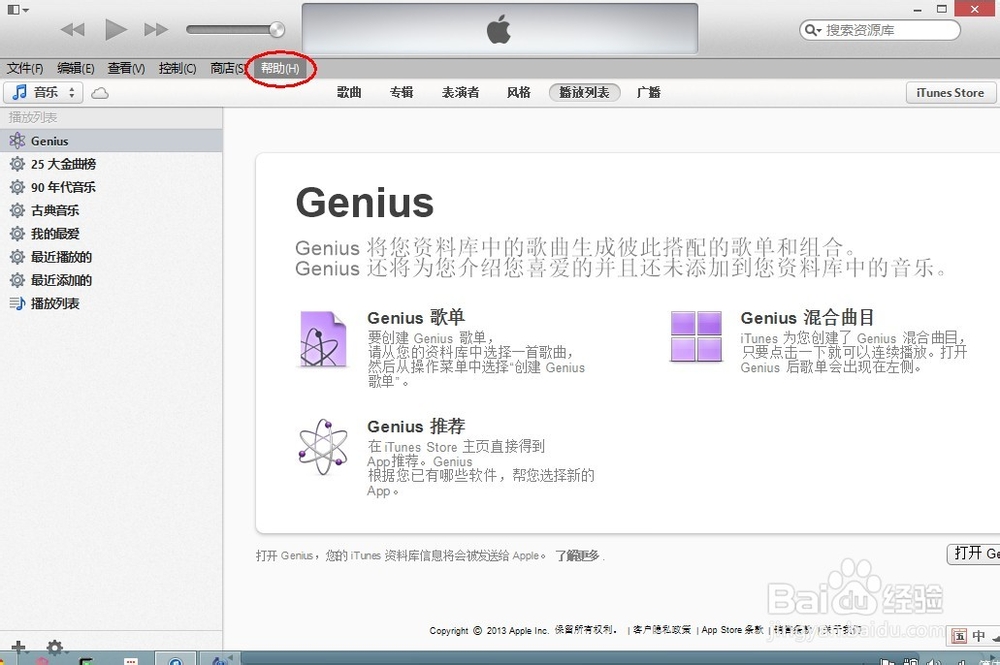Click the Genius 混合曲目 purple grid icon
Screen dimensions: 1000x665
[x=696, y=336]
